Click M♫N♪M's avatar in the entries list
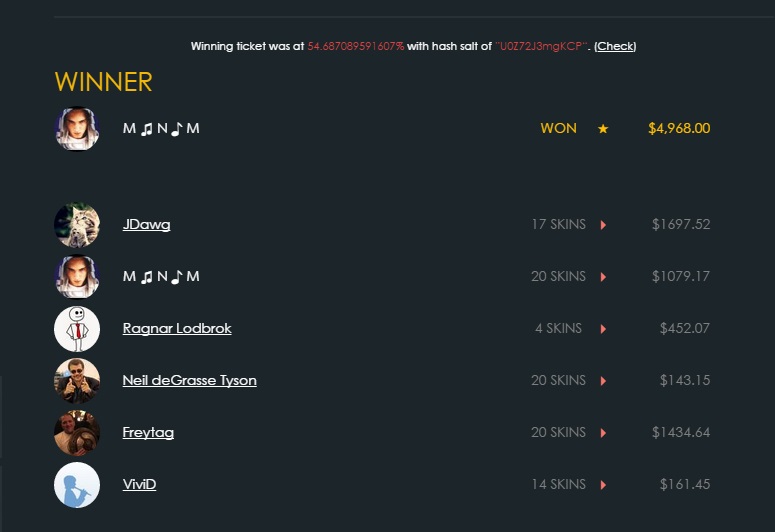Viewport: 775px width, 532px height. click(x=77, y=277)
